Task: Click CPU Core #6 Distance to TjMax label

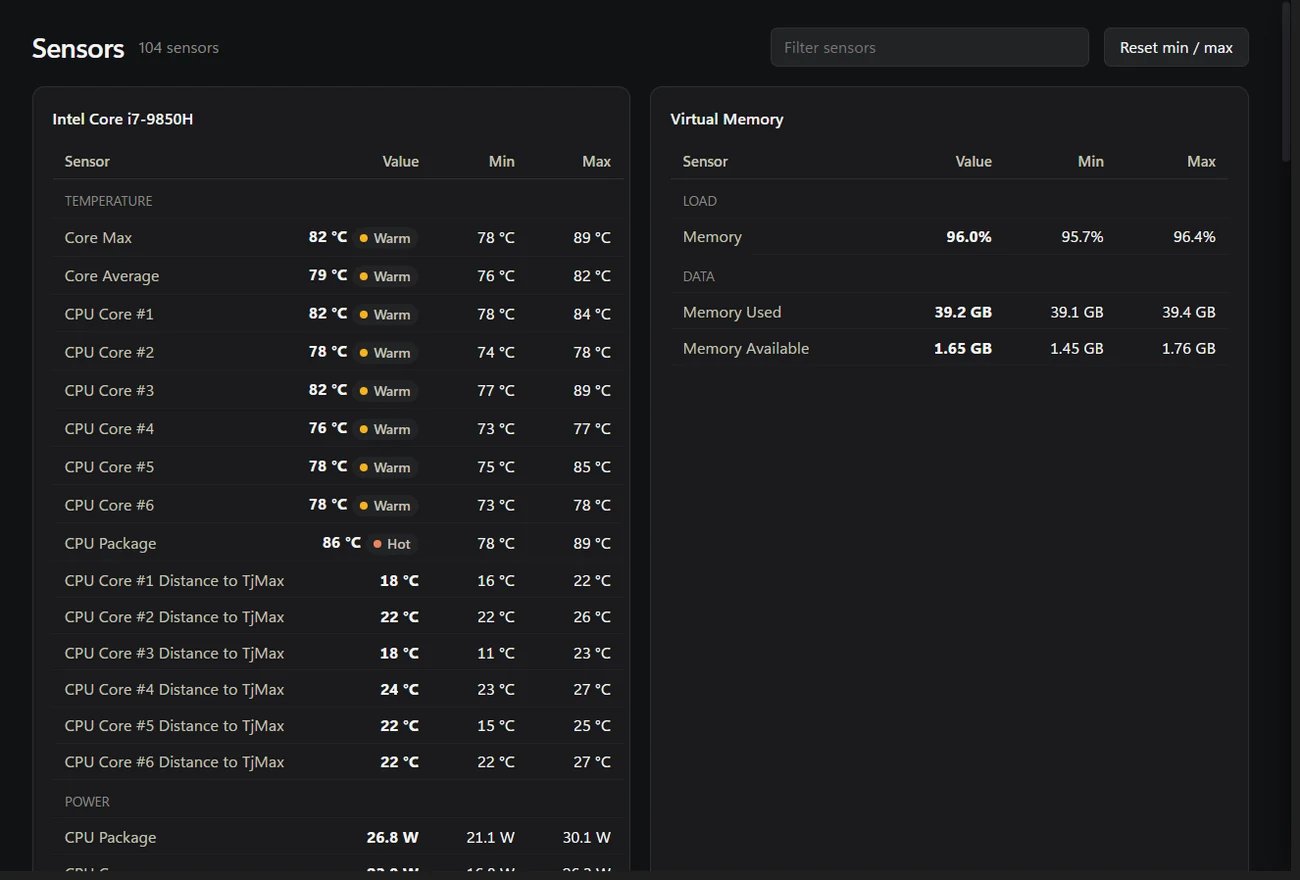Action: click(x=174, y=762)
